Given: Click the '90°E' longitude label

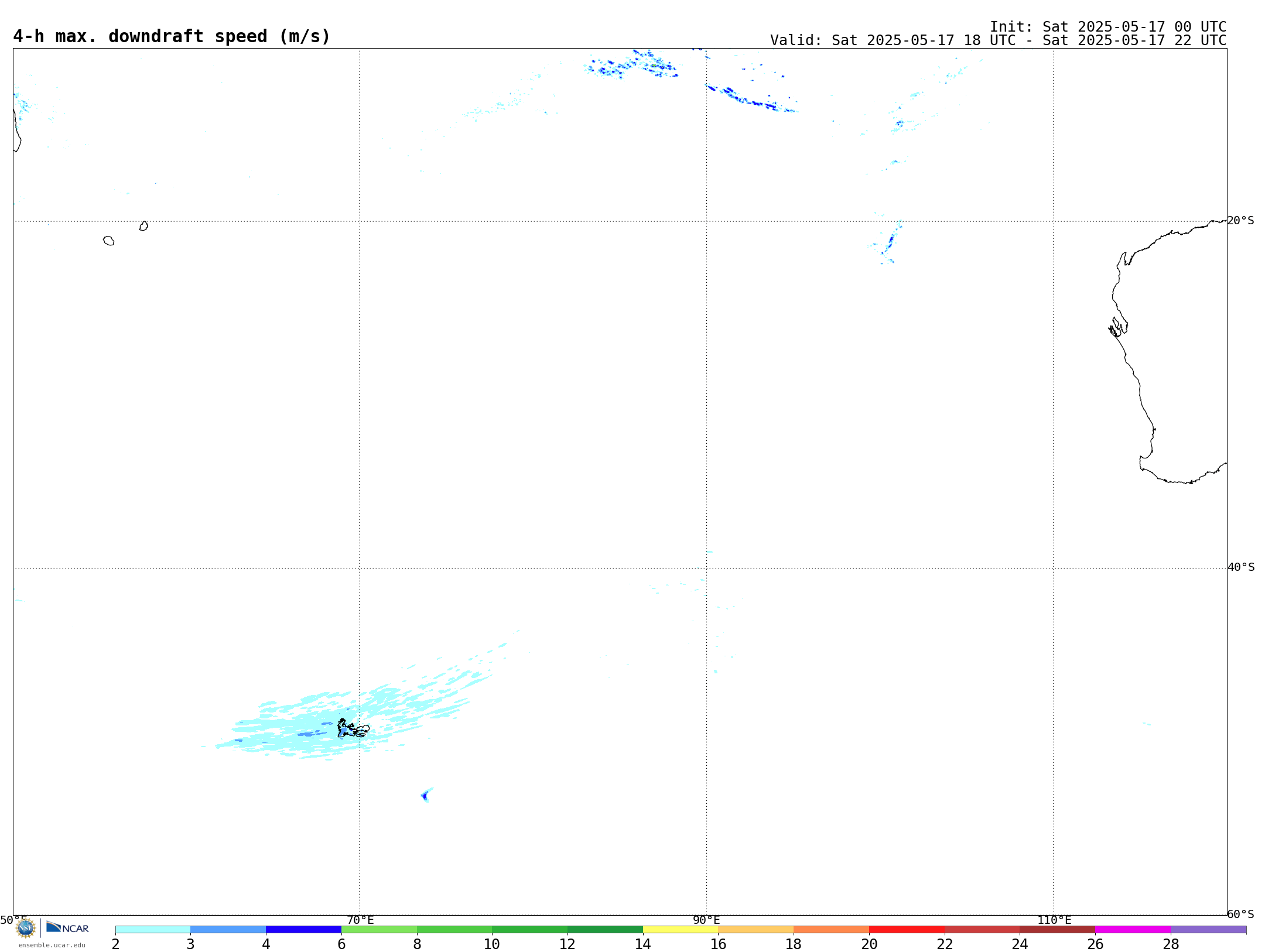Looking at the screenshot, I should click(x=706, y=920).
